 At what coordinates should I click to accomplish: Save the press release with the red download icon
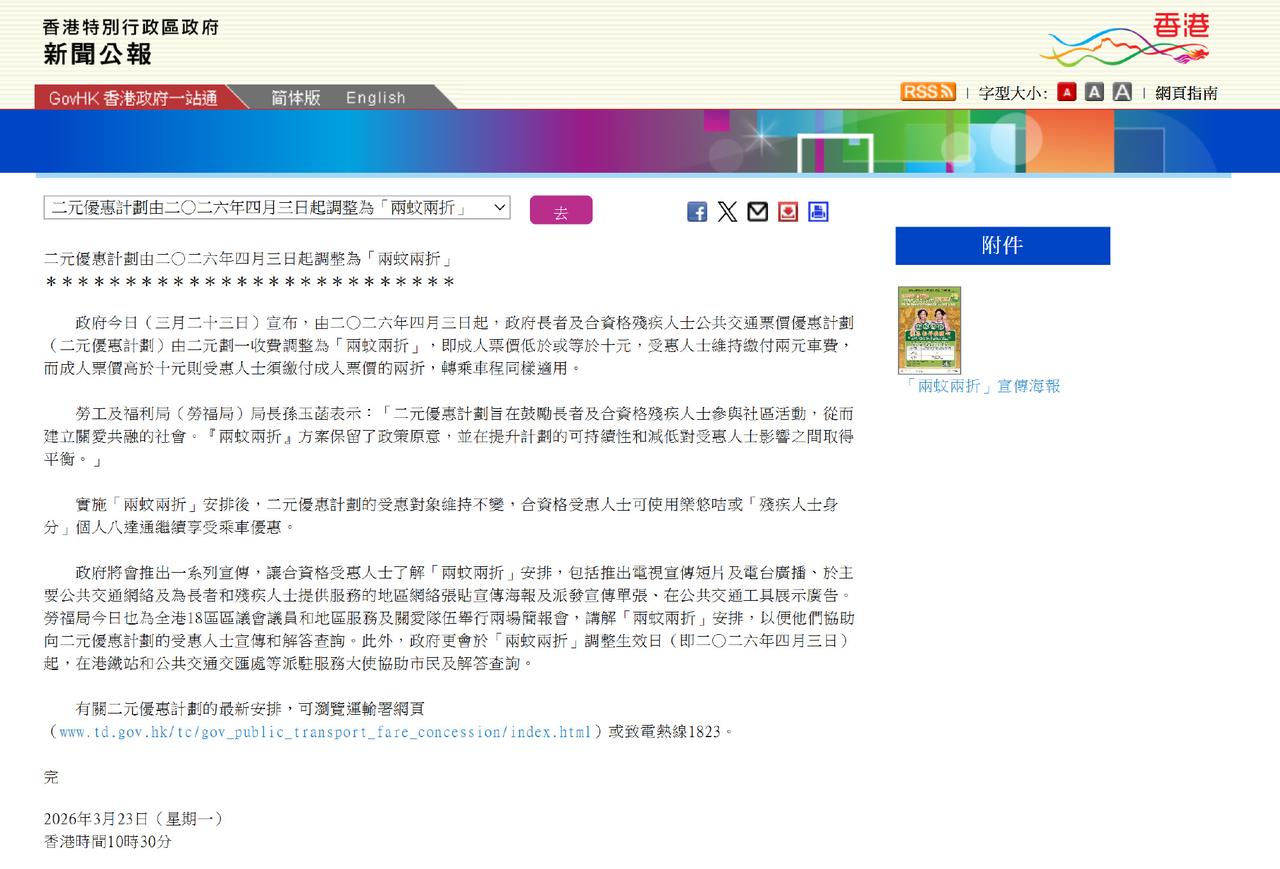[788, 211]
